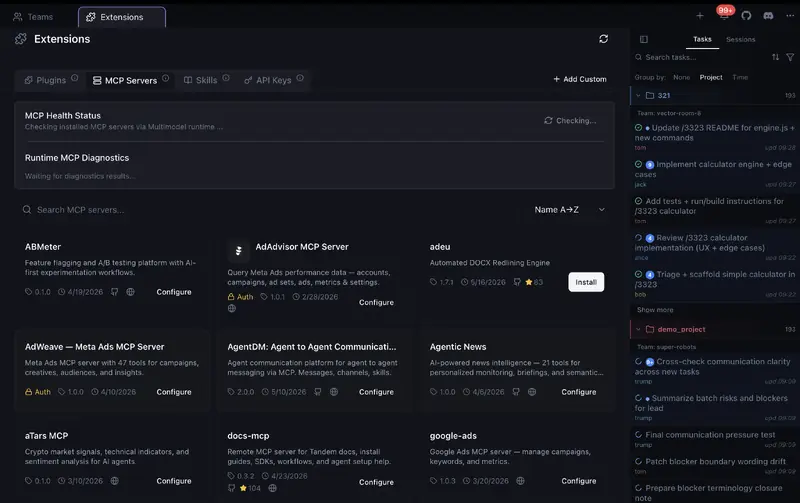Open the task filter funnel icon

click(x=790, y=57)
